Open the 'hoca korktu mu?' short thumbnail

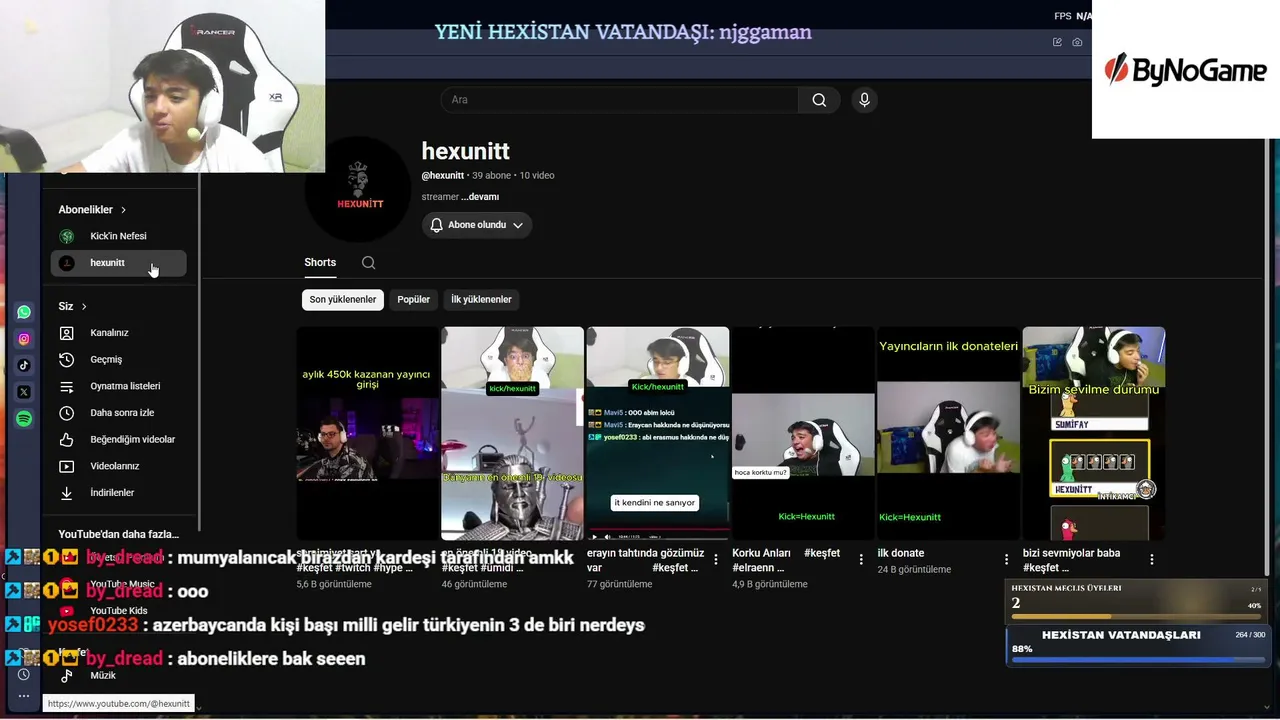(803, 433)
